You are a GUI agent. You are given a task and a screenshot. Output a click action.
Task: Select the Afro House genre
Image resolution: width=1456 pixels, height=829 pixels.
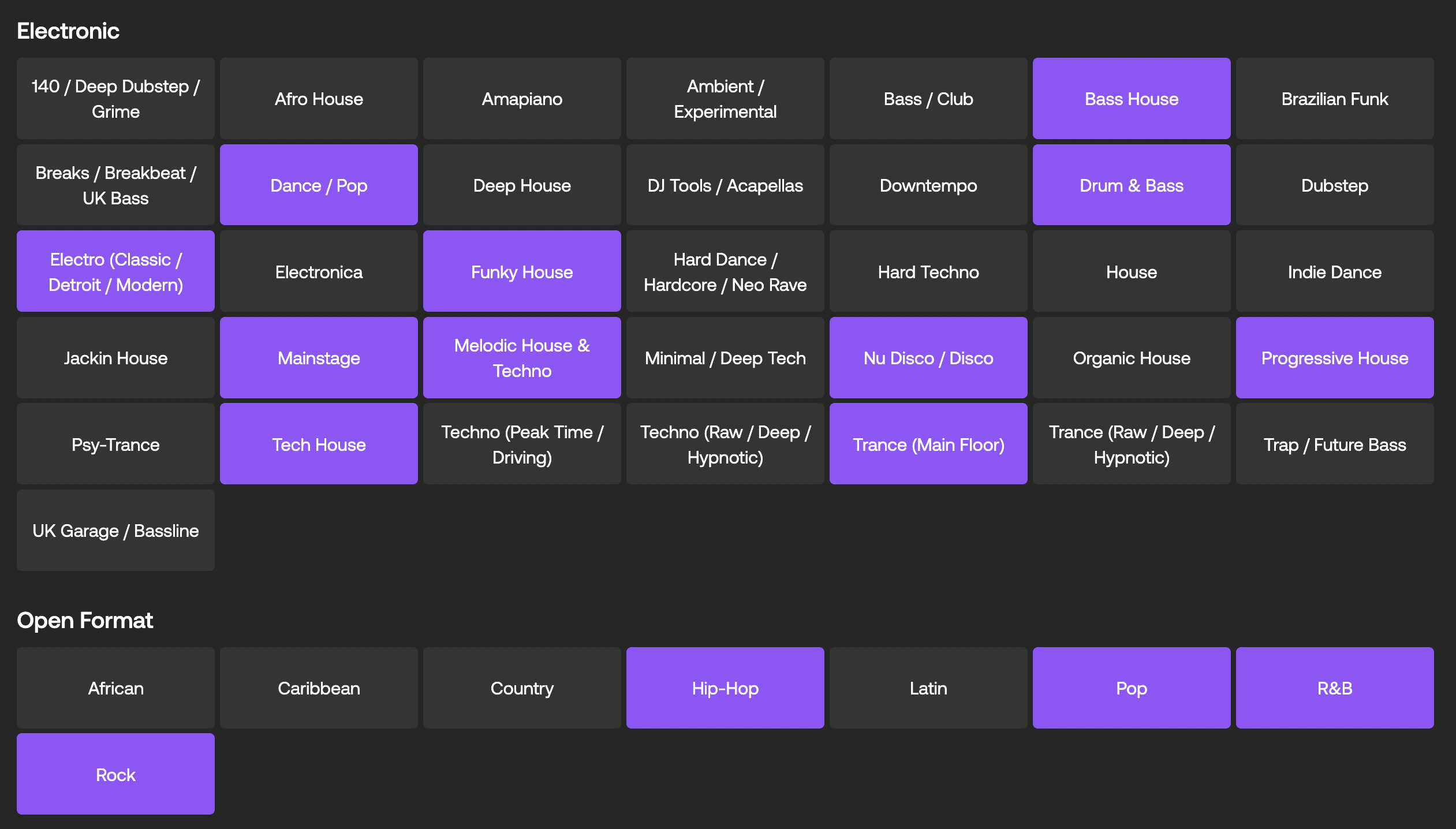point(319,99)
